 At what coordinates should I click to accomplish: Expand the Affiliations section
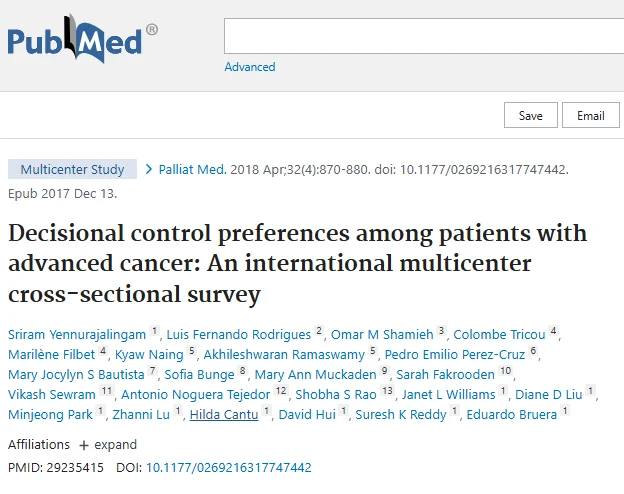point(108,445)
